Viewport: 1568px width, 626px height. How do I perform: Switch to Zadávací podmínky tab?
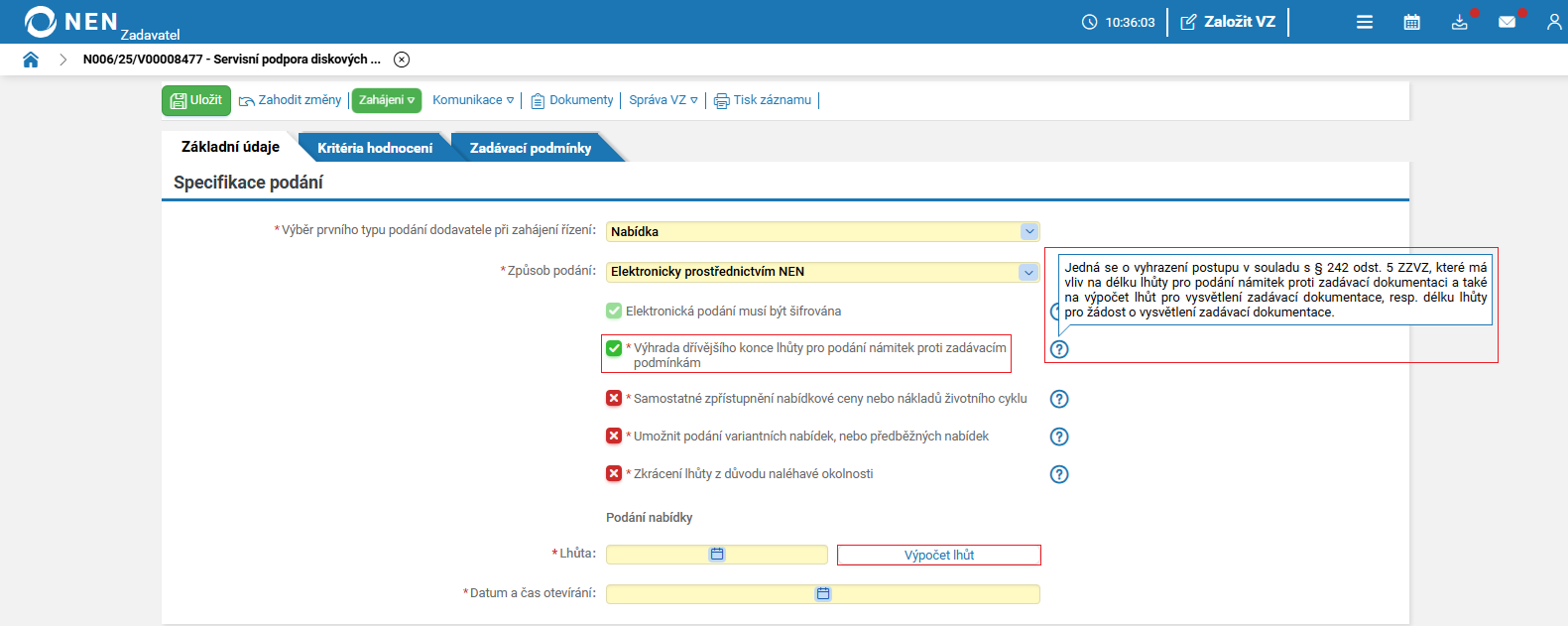coord(531,148)
